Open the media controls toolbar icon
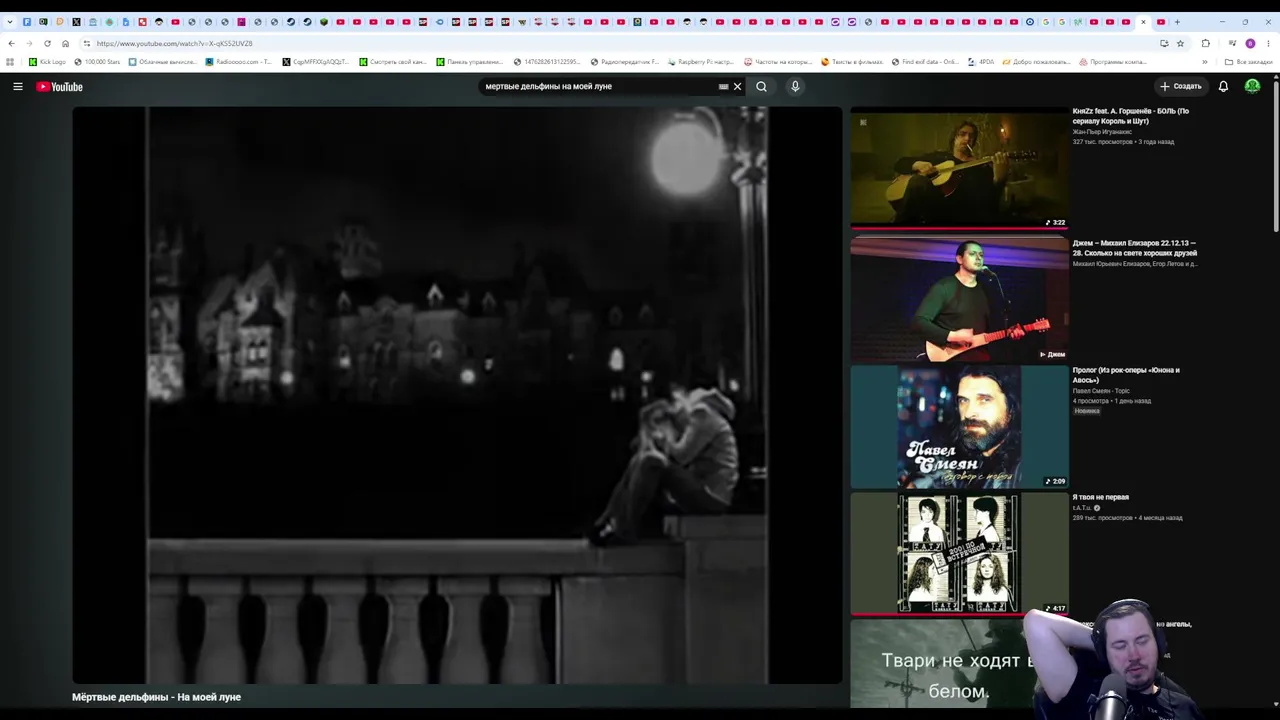This screenshot has height=720, width=1280. [1232, 43]
